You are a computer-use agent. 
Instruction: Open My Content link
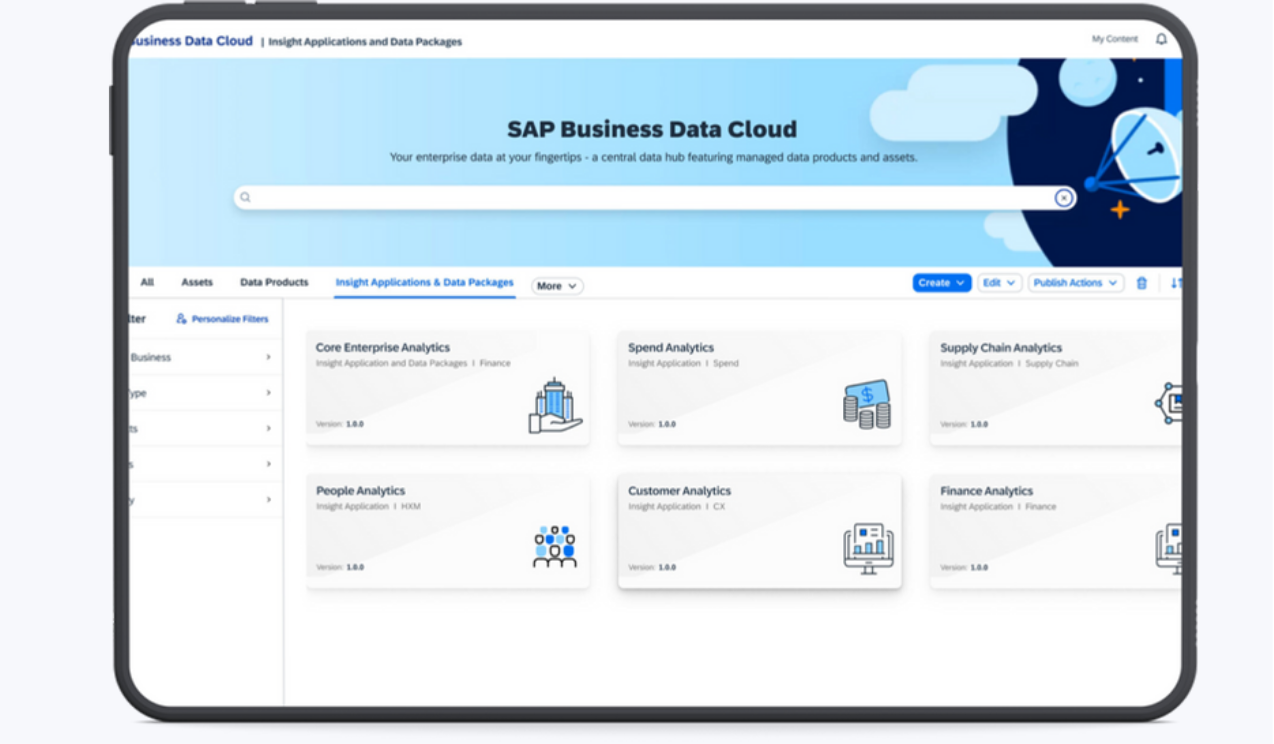pos(1114,39)
